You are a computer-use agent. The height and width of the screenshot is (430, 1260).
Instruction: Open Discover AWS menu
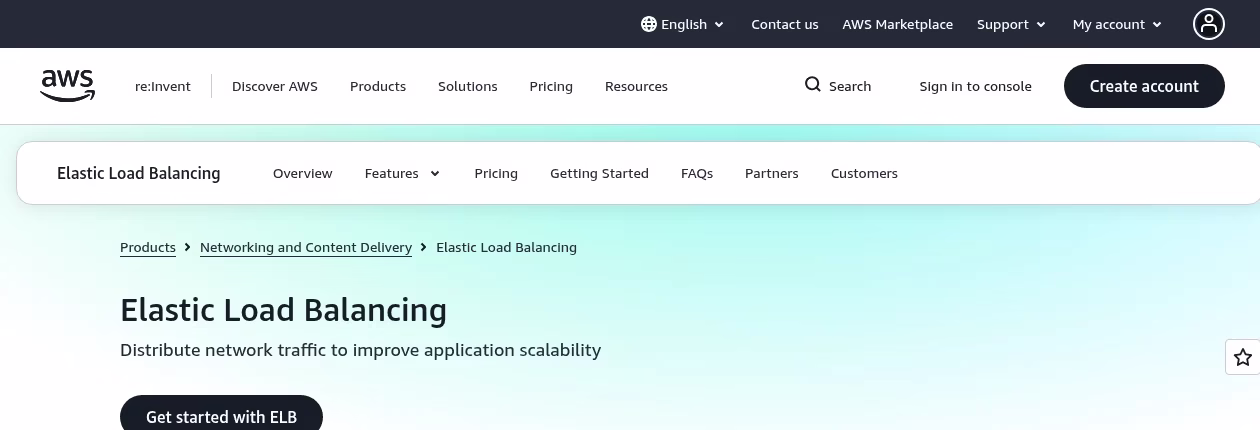pyautogui.click(x=275, y=86)
